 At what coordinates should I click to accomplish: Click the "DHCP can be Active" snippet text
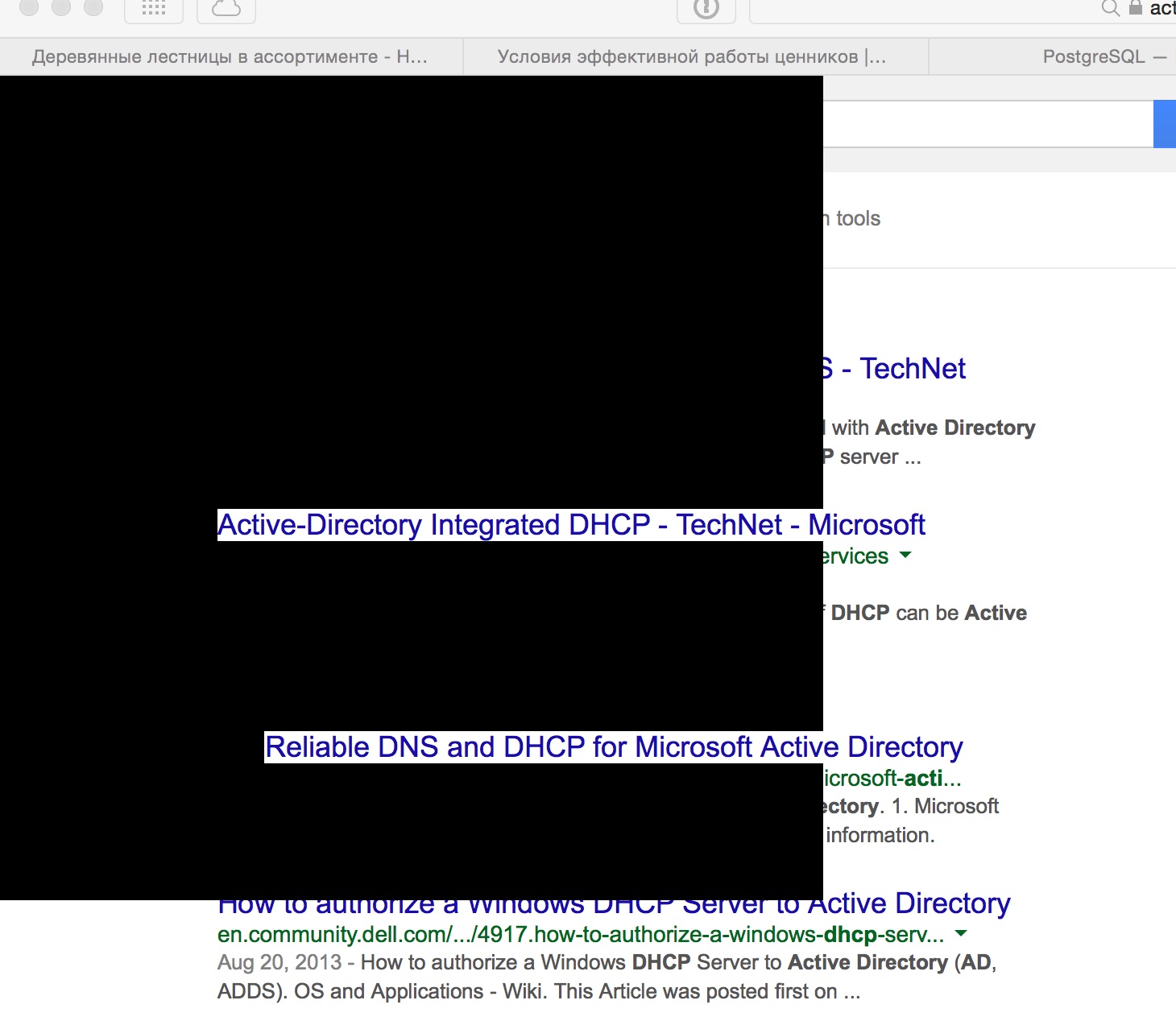coord(929,613)
